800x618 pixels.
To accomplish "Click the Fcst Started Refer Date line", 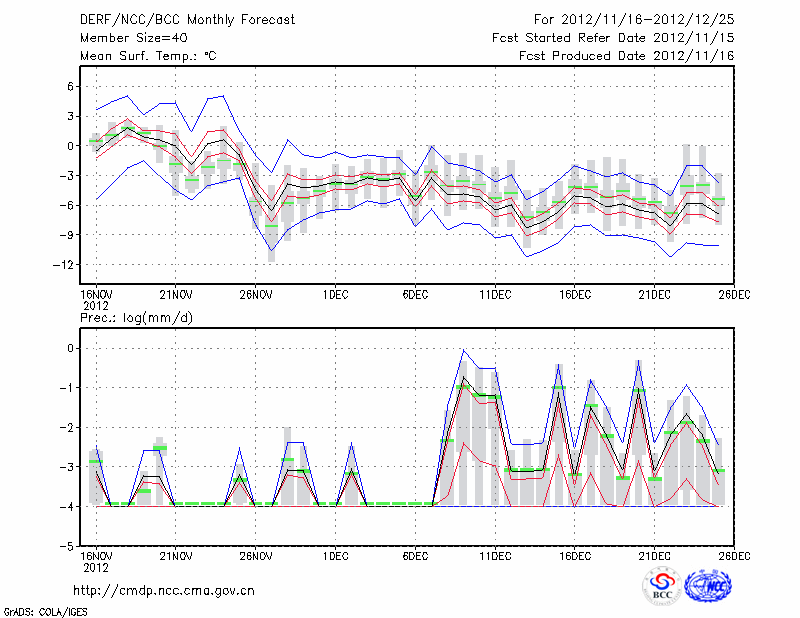I will click(x=613, y=37).
